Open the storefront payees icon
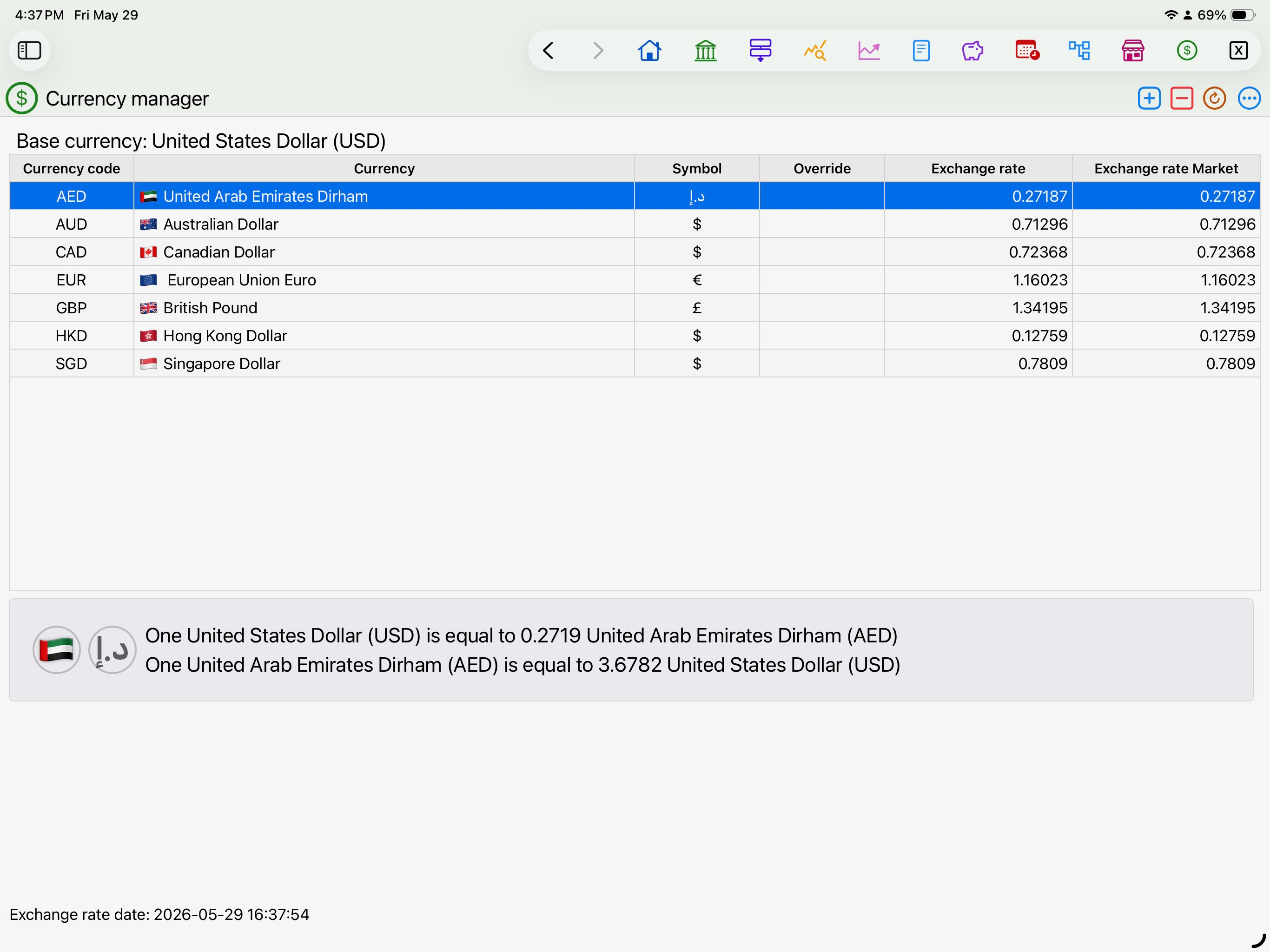Viewport: 1270px width, 952px height. coord(1133,51)
